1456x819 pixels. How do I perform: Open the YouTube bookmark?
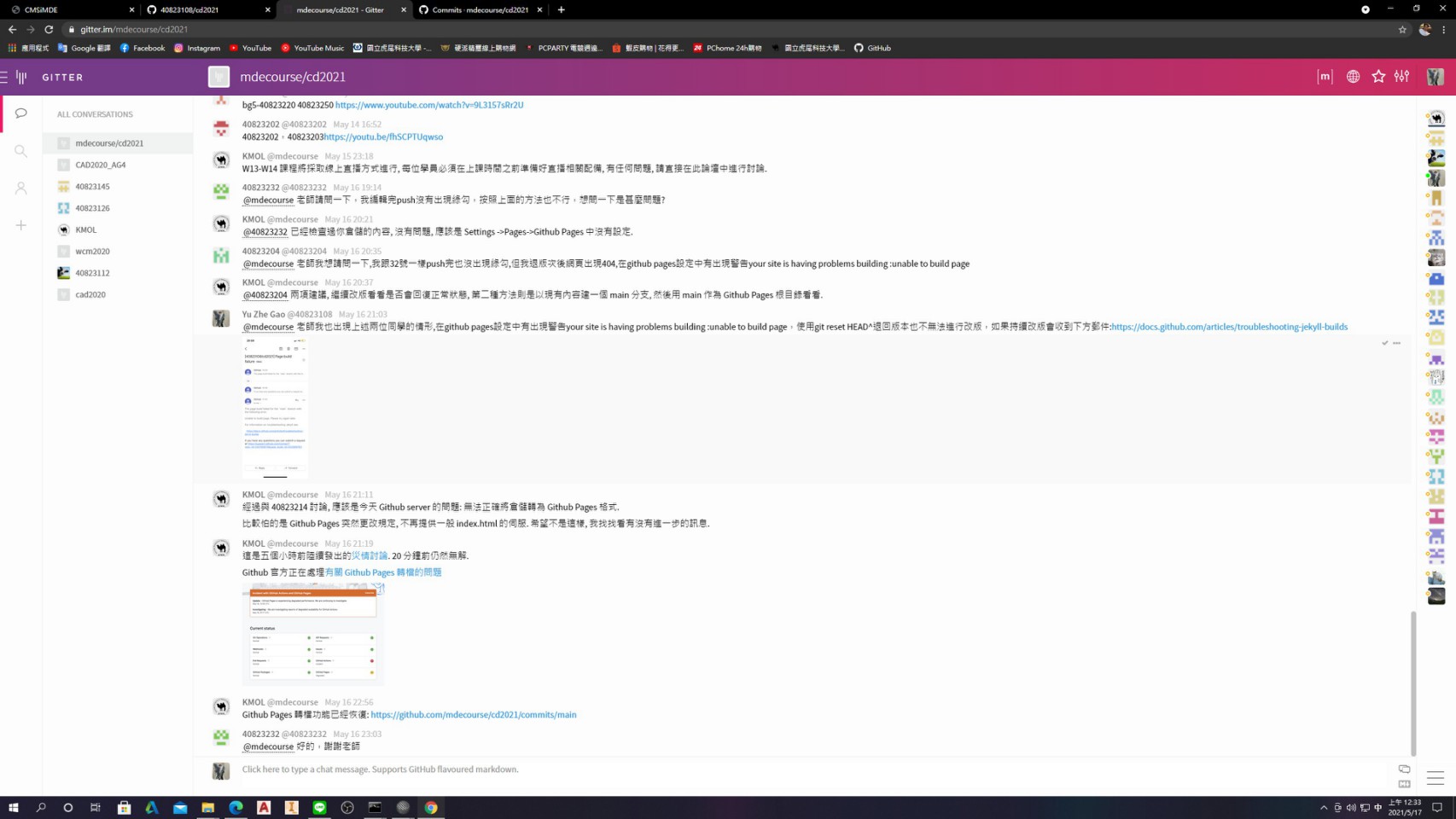[x=250, y=48]
